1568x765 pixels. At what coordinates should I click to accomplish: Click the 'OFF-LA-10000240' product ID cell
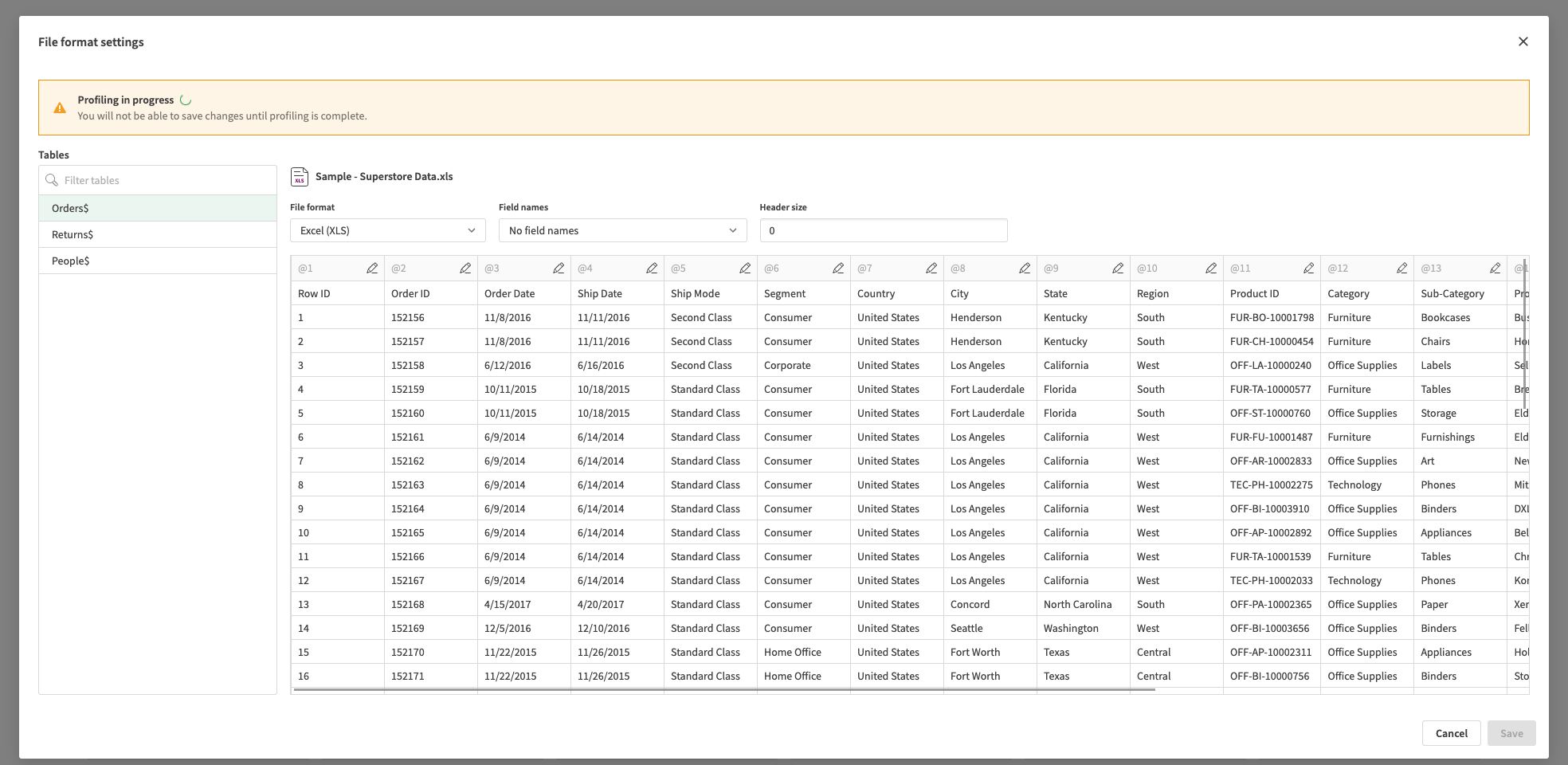[x=1272, y=365]
